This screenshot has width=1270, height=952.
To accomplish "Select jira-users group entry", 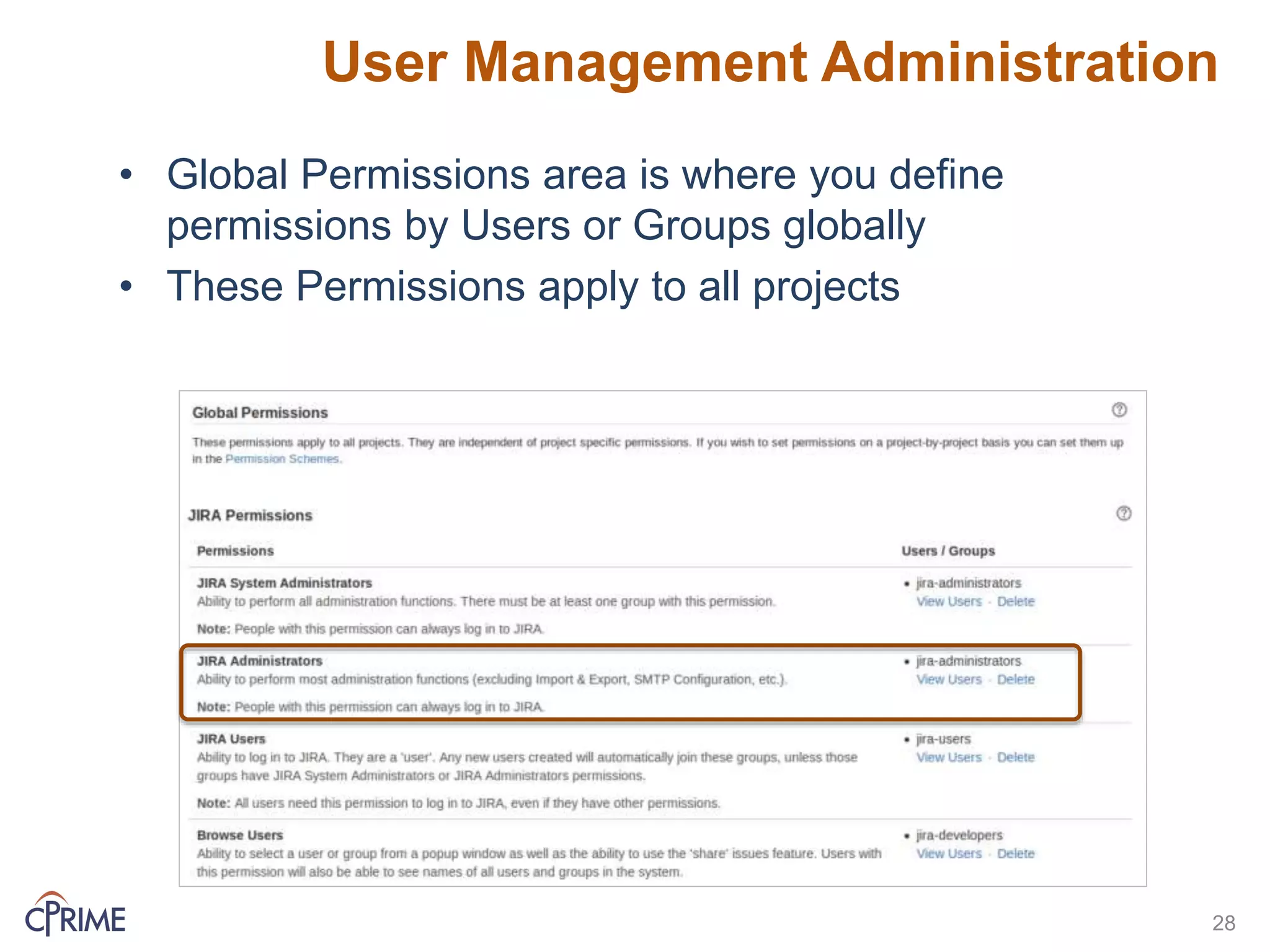I will click(x=943, y=739).
